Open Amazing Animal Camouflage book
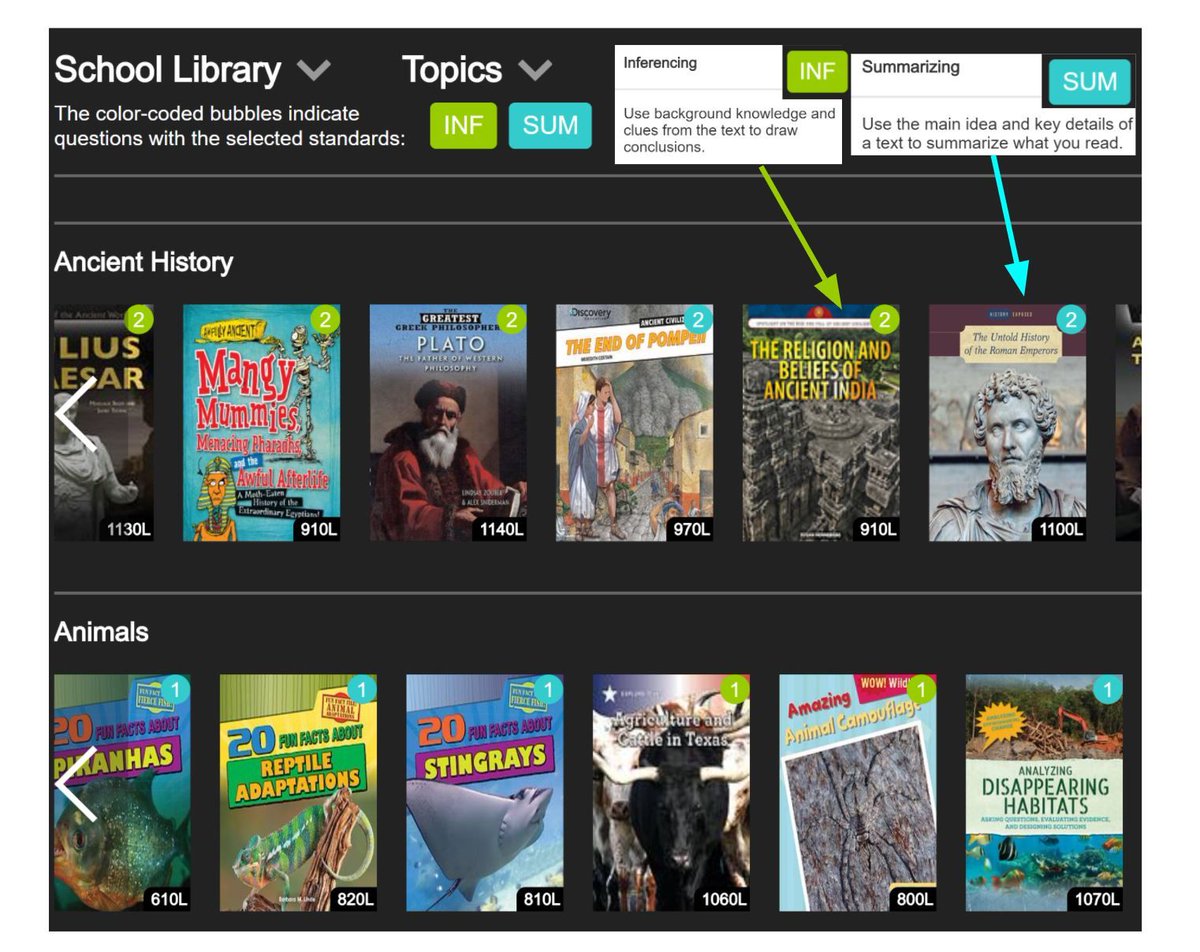This screenshot has width=1200, height=952. click(x=858, y=793)
